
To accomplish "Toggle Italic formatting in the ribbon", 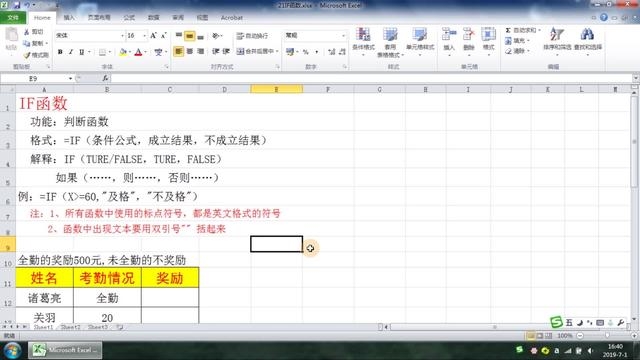I will point(71,52).
